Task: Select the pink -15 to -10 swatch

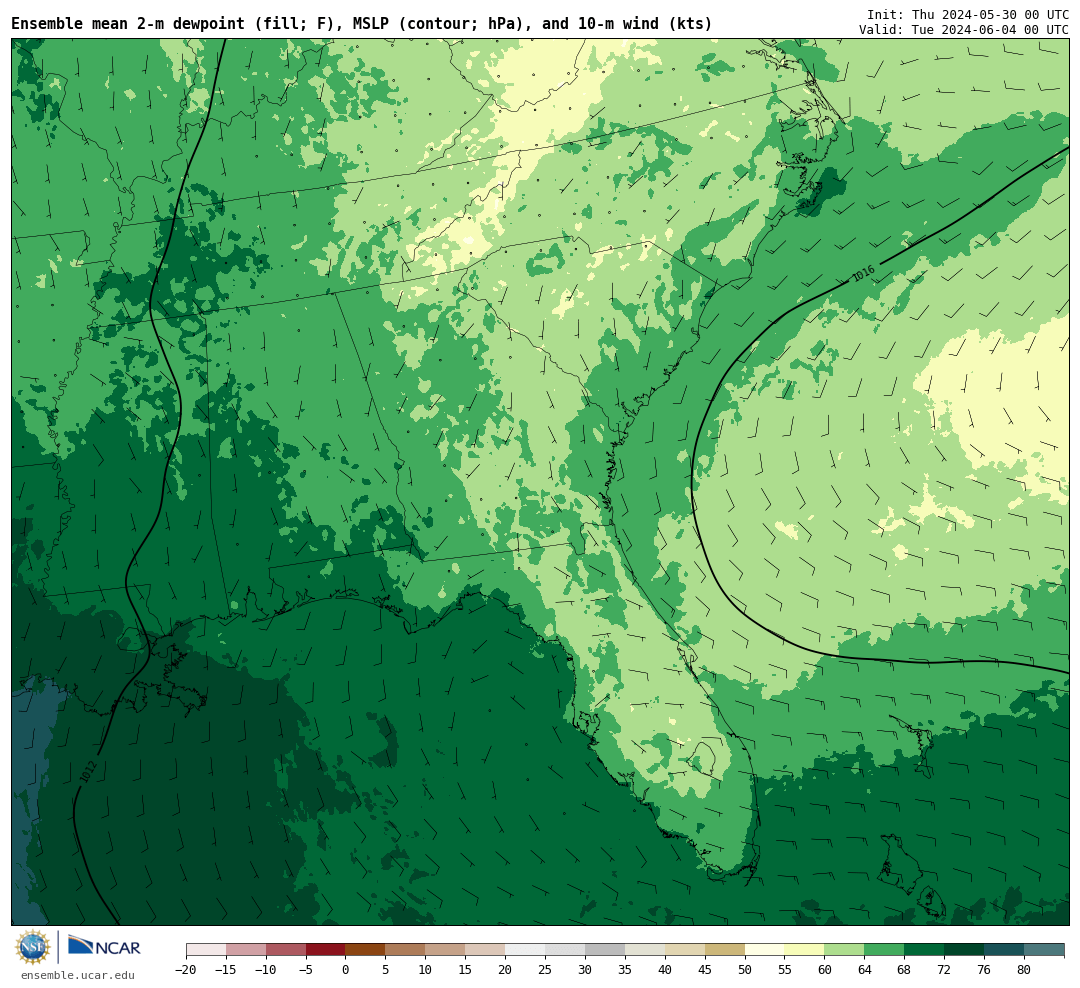Action: coord(246,950)
